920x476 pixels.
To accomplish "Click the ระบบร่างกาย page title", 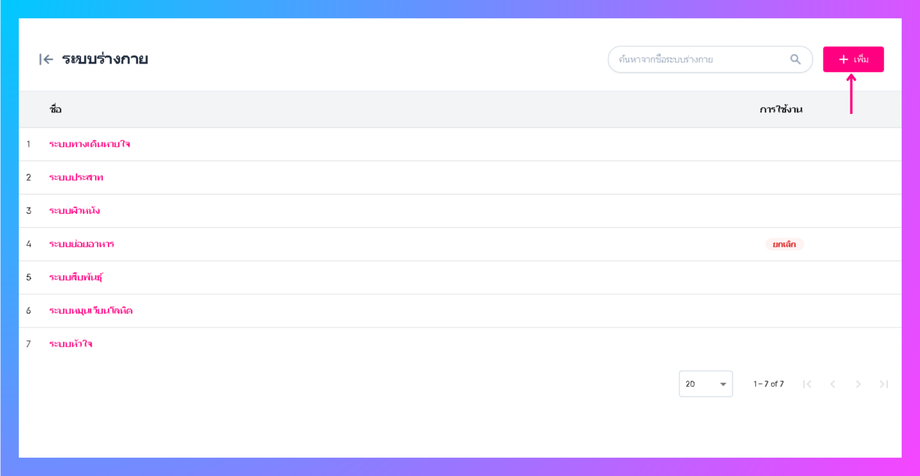I will [x=105, y=60].
